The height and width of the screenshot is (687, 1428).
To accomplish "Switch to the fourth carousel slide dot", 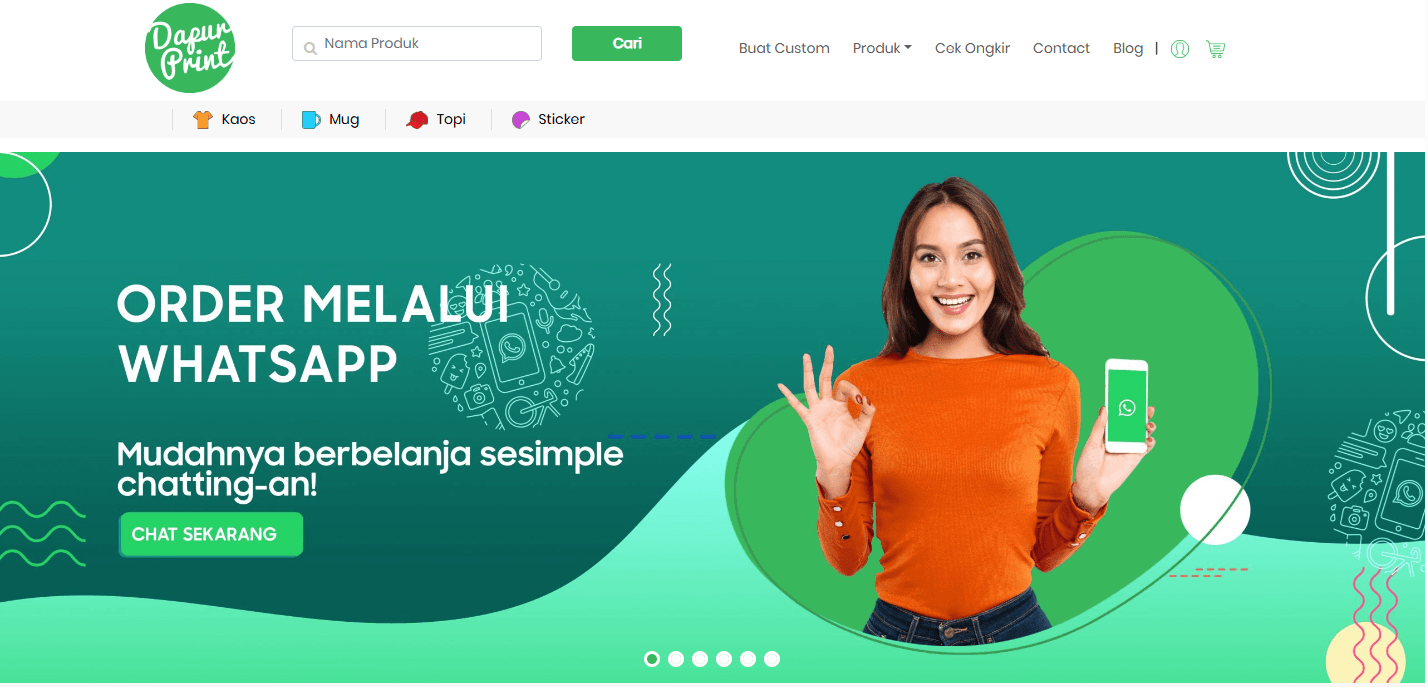I will click(724, 659).
